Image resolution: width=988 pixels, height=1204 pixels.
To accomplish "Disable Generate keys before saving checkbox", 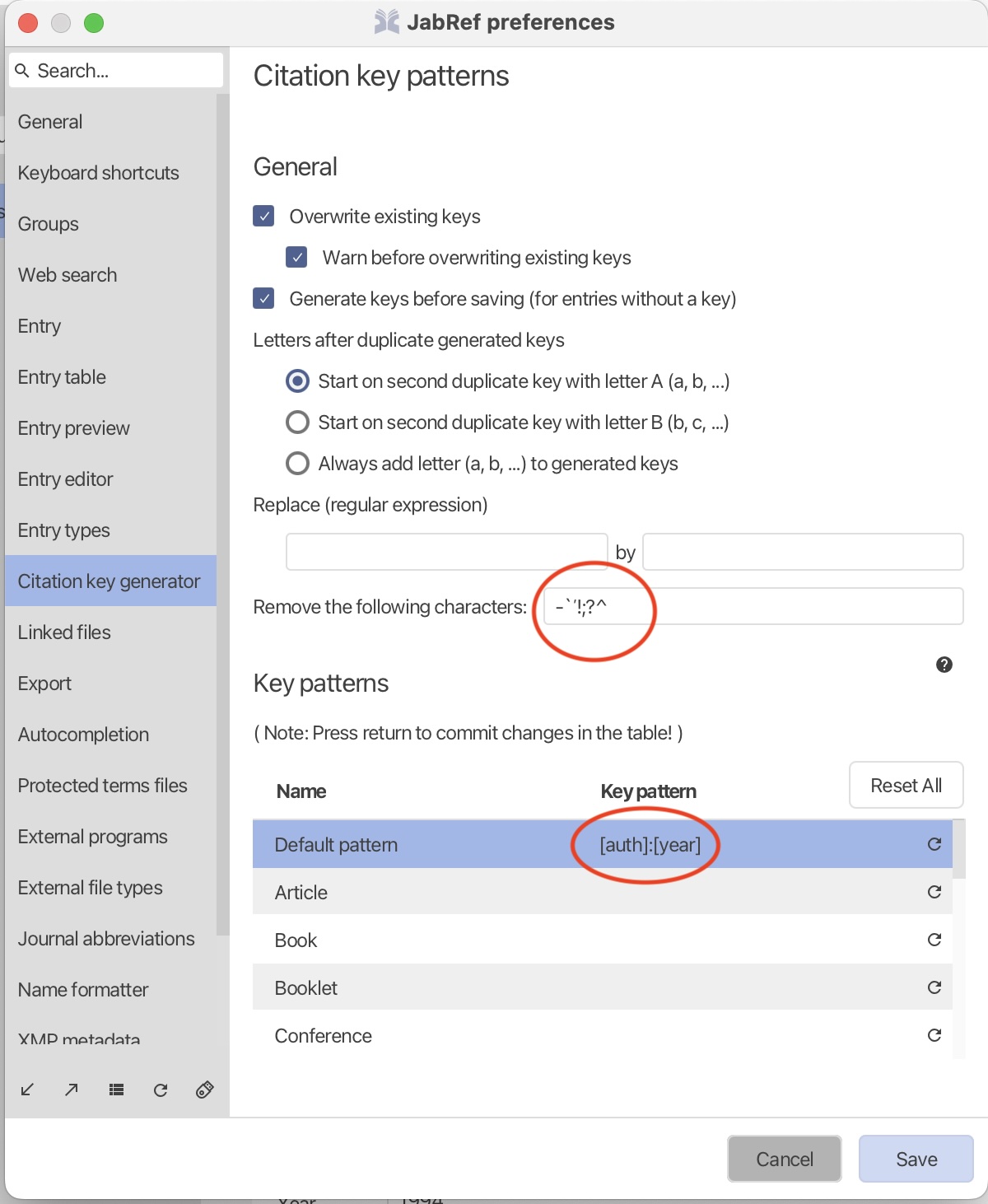I will [x=263, y=299].
